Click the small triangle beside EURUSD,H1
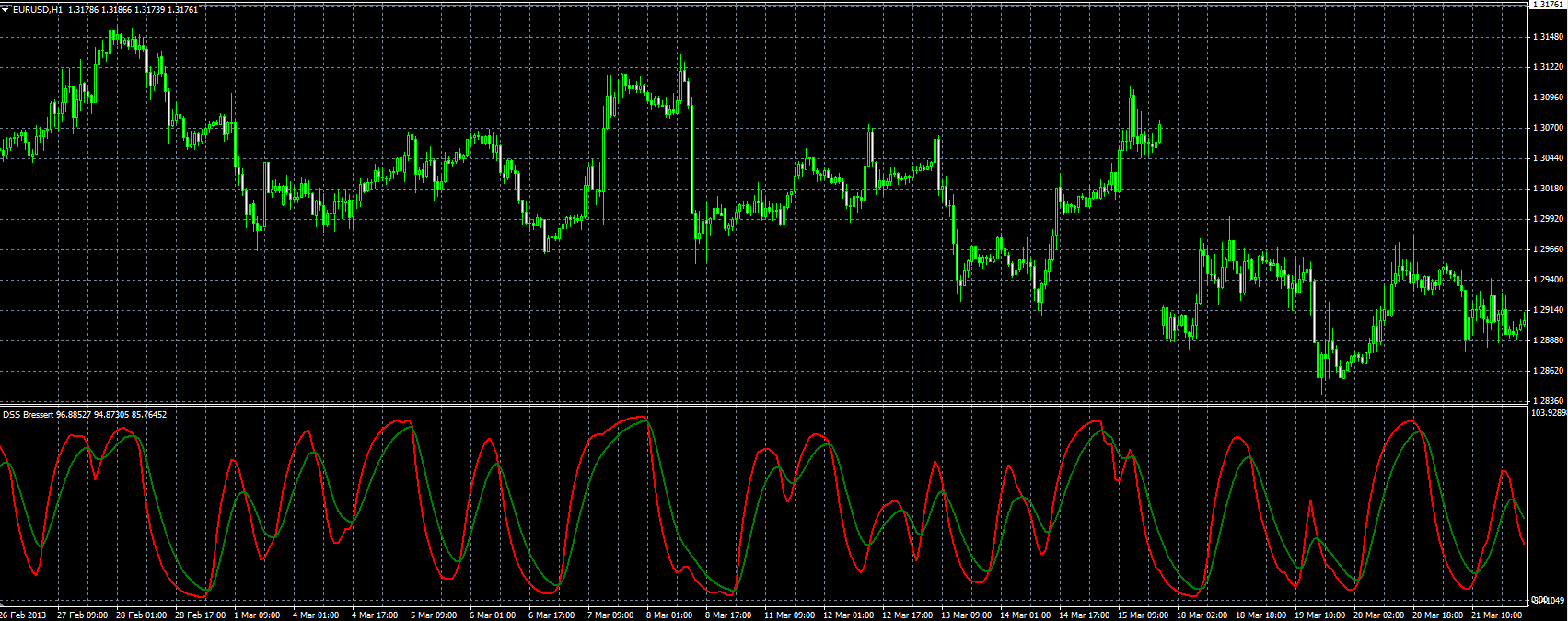Screen dimensions: 1568x621 [5, 9]
